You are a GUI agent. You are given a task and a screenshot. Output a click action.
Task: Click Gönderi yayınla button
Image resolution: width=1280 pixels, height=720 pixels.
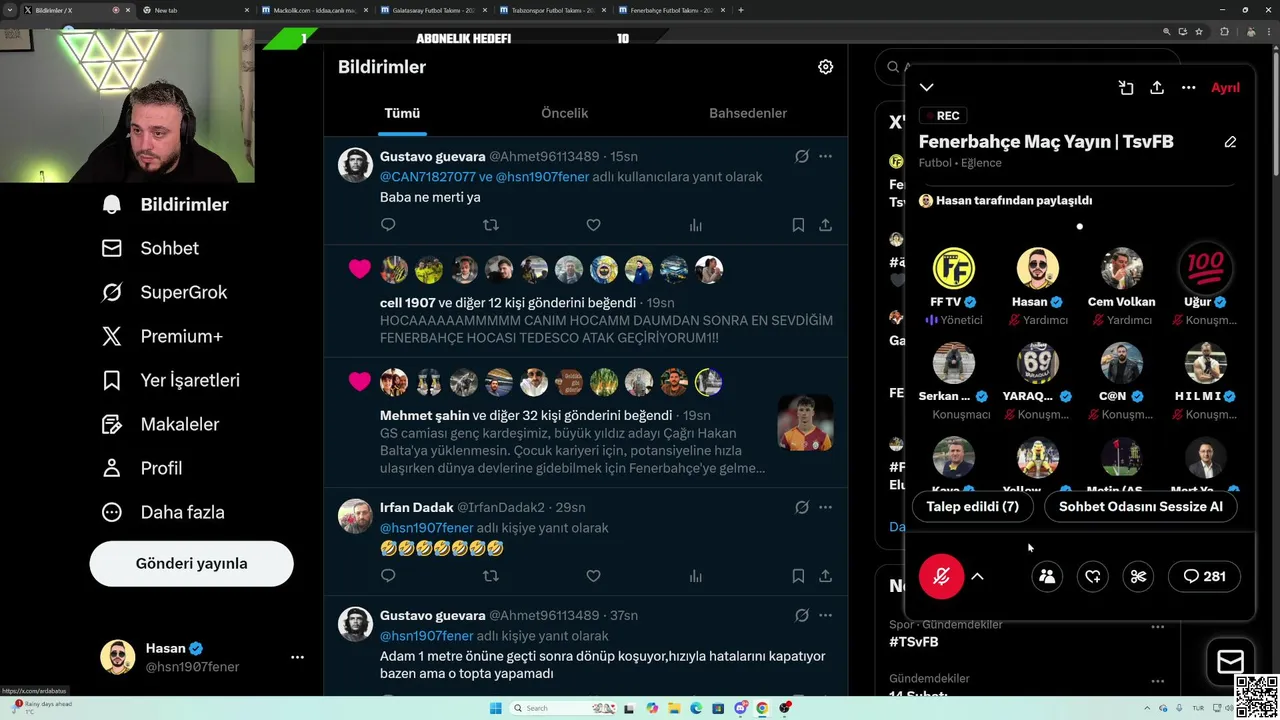pos(192,564)
